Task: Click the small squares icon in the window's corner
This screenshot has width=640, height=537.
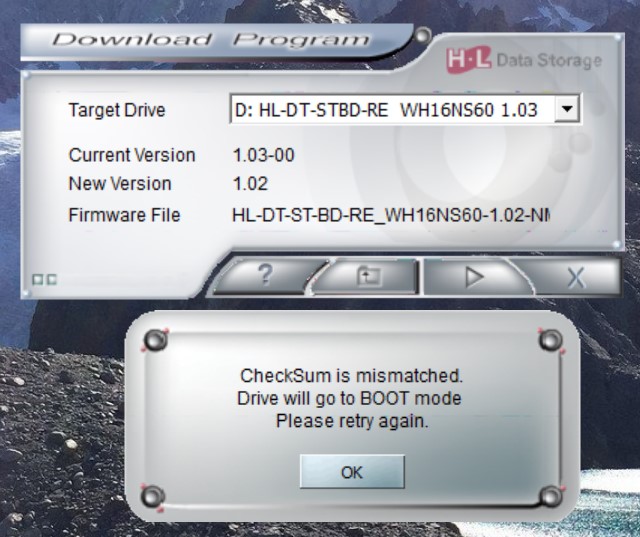Action: click(44, 280)
